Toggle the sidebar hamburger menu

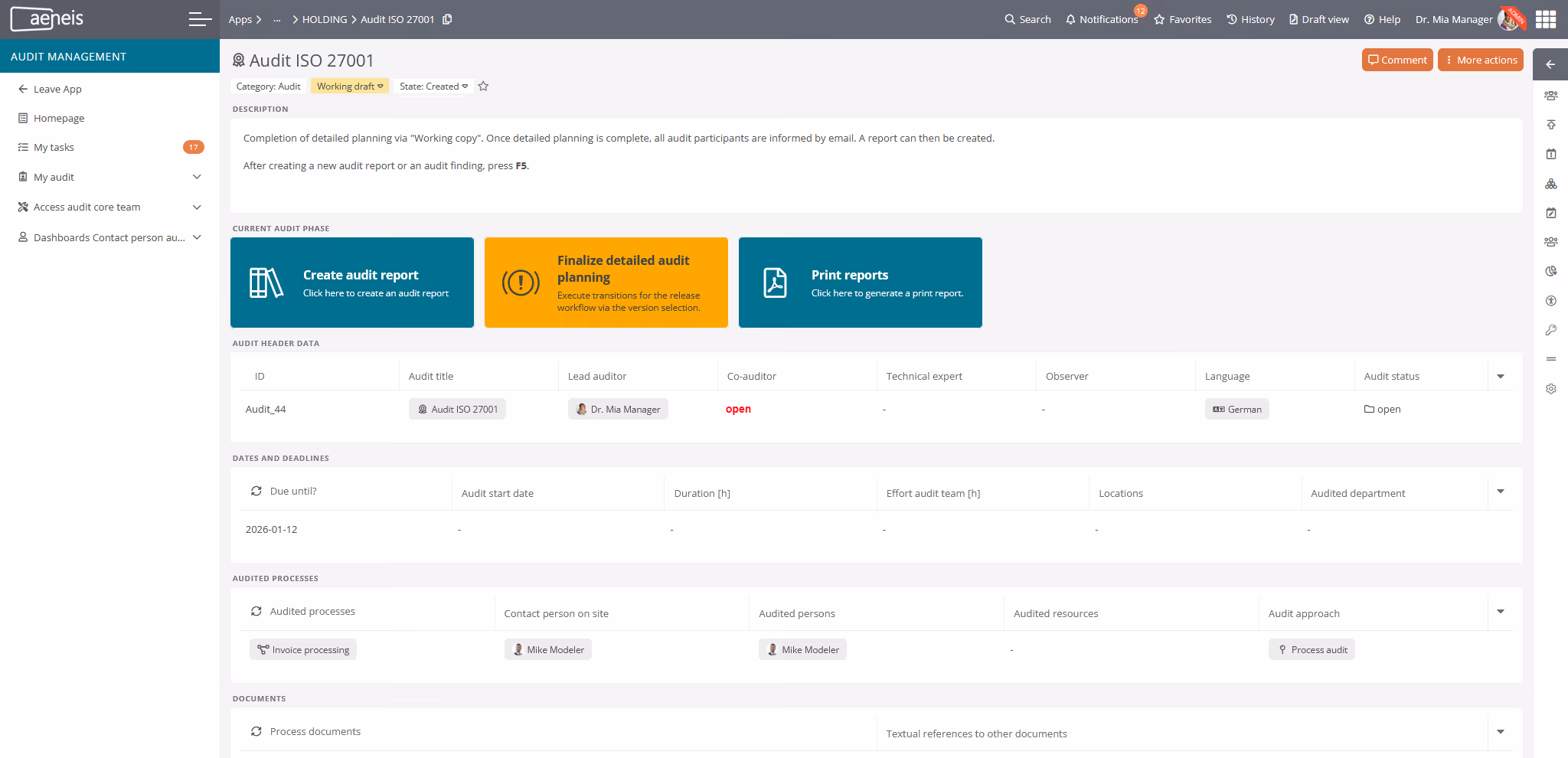click(200, 19)
